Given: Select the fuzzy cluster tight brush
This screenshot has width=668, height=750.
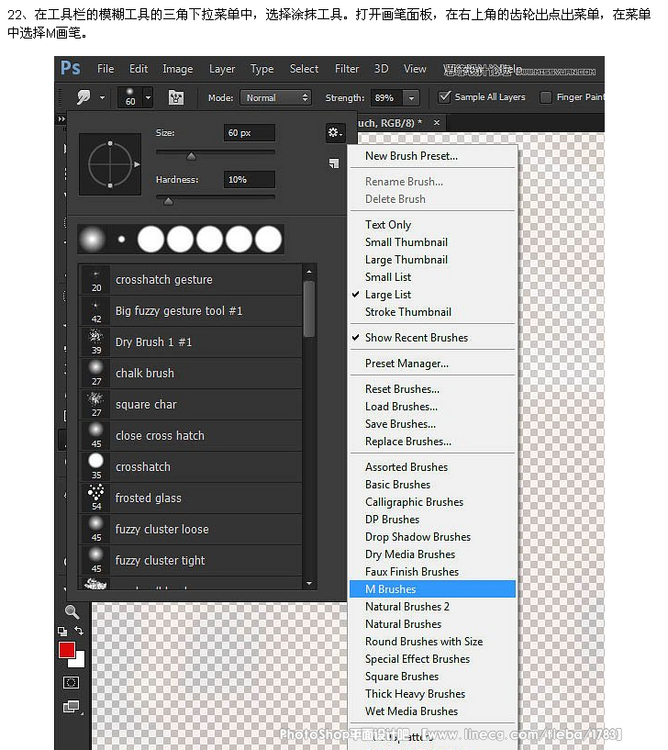Looking at the screenshot, I should [190, 560].
